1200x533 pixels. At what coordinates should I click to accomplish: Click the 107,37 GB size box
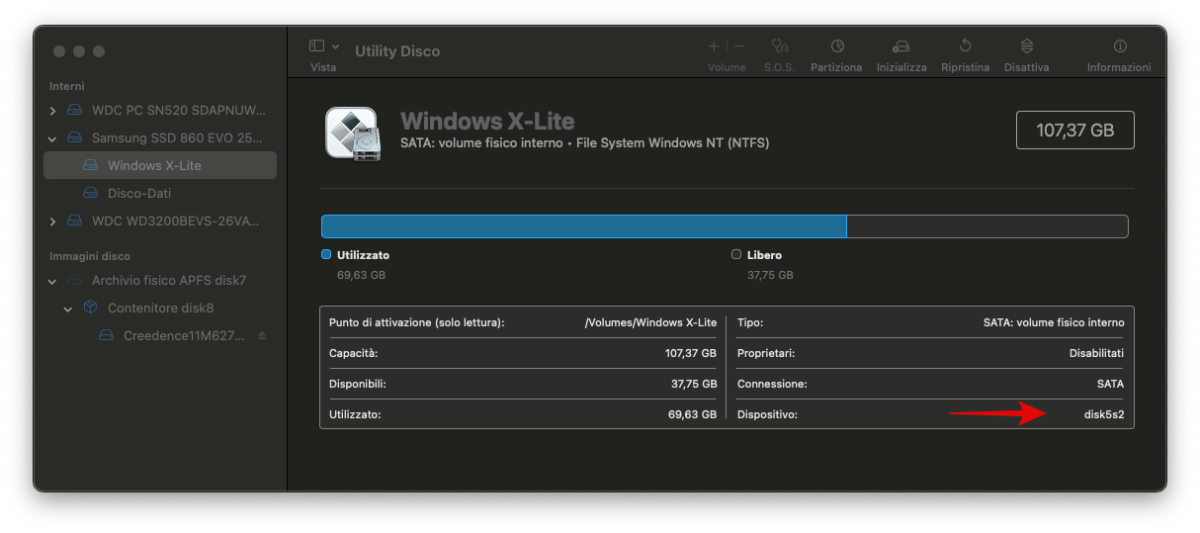pyautogui.click(x=1075, y=130)
